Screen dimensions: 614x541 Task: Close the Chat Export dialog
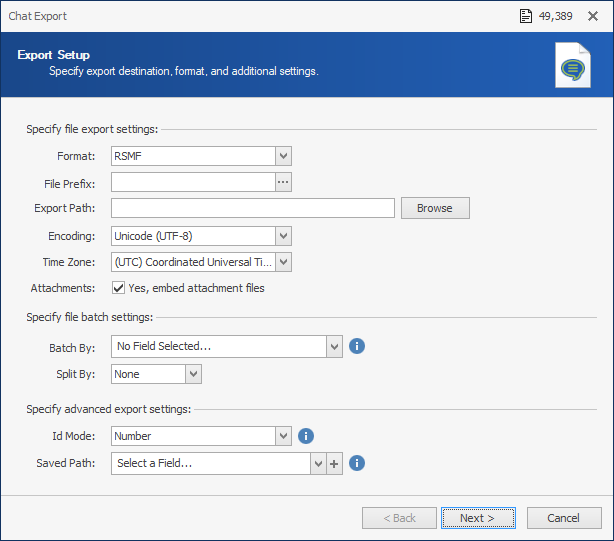pyautogui.click(x=593, y=16)
